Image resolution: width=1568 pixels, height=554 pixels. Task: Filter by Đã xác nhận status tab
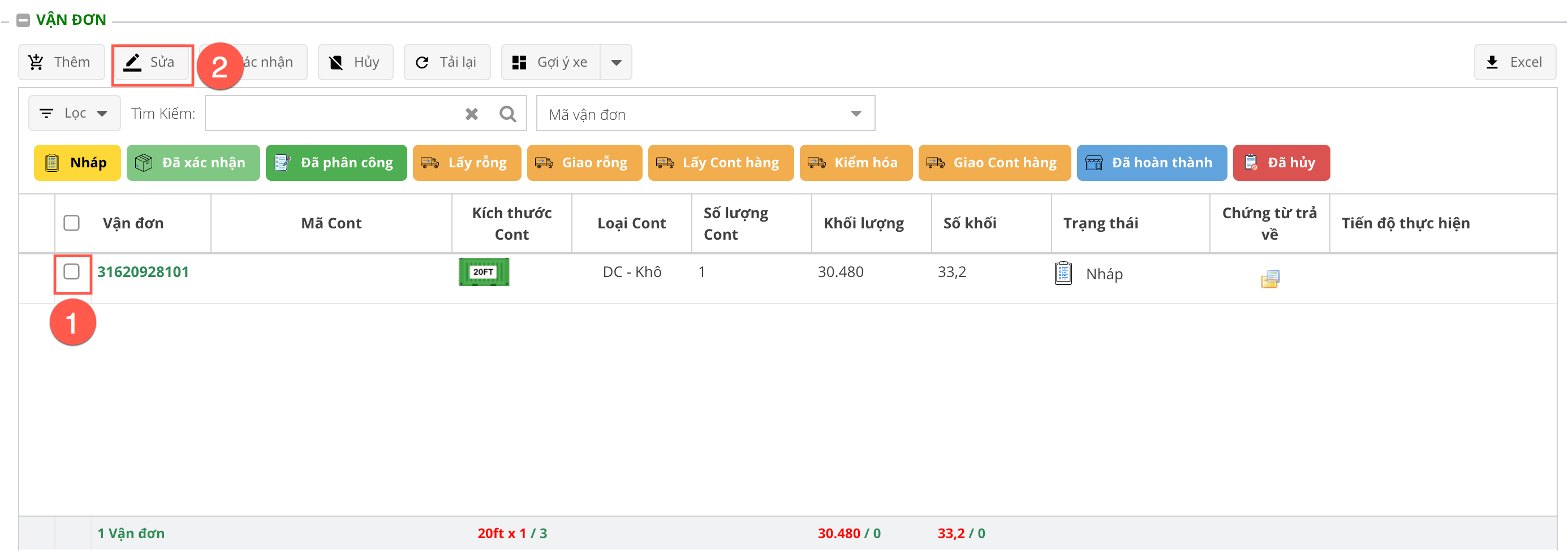coord(193,163)
